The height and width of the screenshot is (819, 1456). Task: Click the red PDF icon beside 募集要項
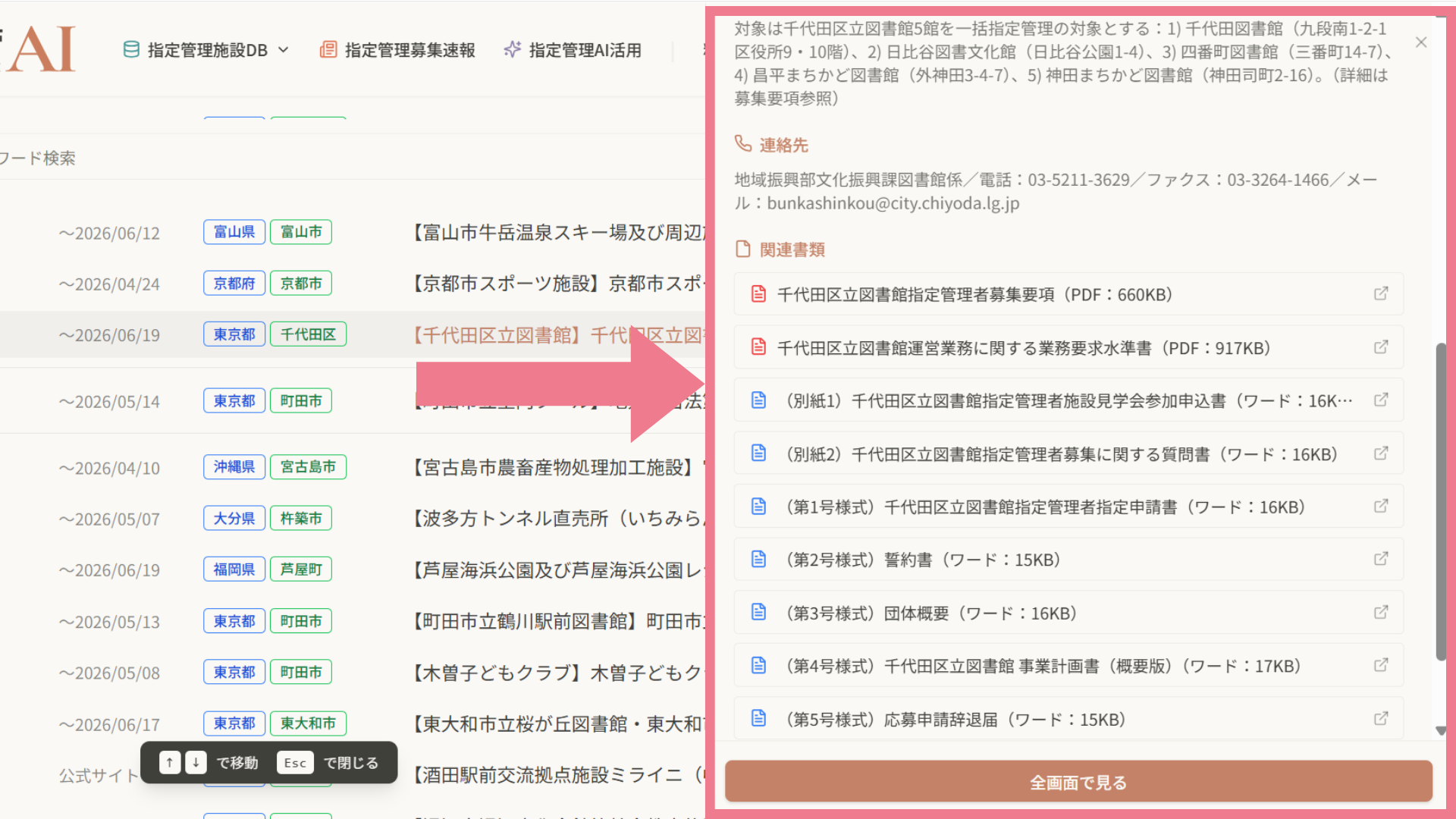(x=758, y=294)
